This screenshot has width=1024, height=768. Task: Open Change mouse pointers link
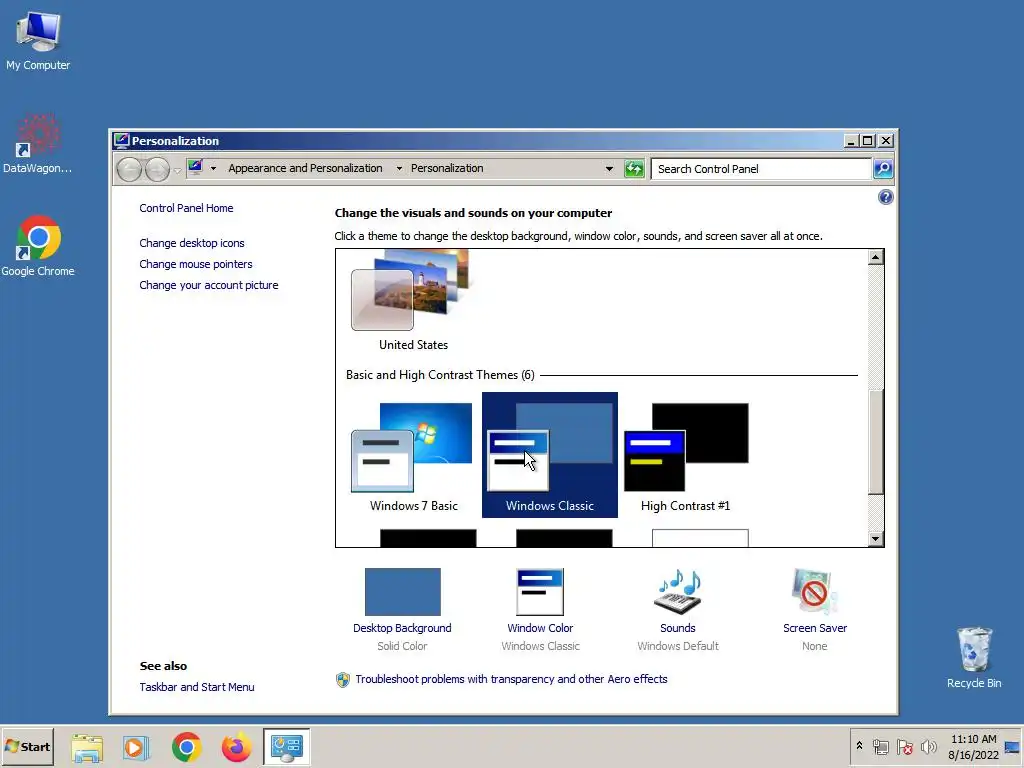coord(196,264)
